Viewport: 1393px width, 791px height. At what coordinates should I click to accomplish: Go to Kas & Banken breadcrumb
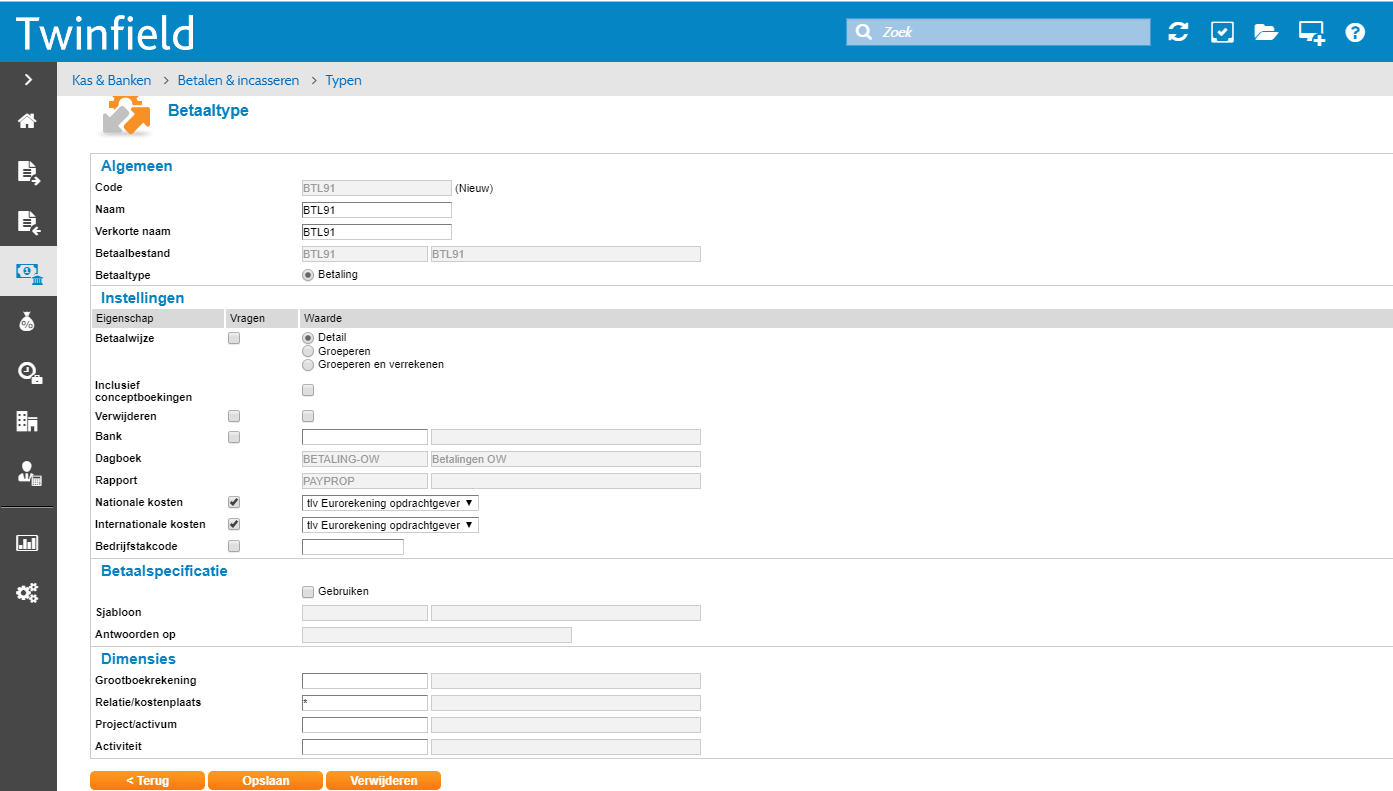click(111, 80)
